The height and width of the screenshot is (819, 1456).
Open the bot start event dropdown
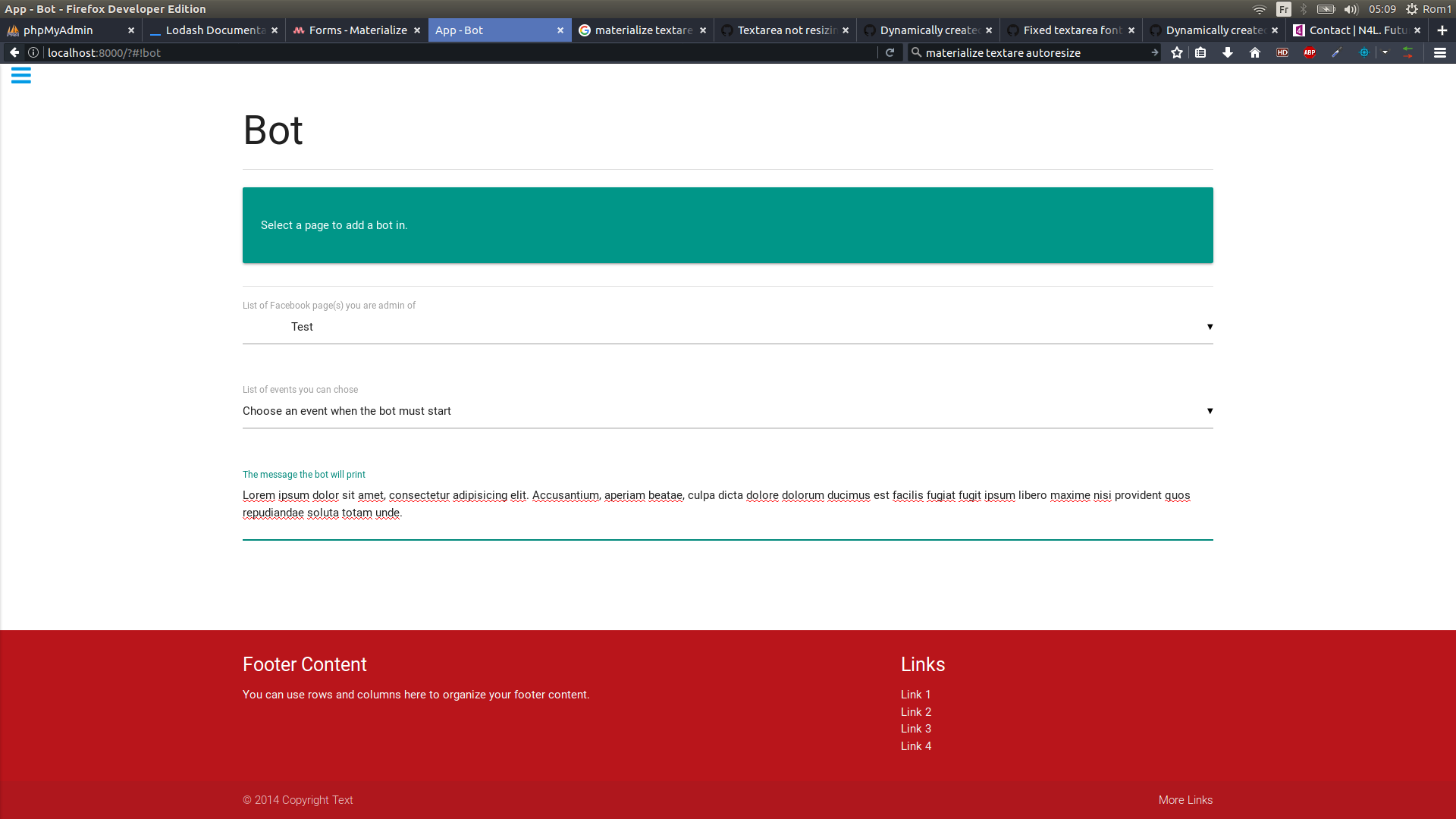click(726, 411)
